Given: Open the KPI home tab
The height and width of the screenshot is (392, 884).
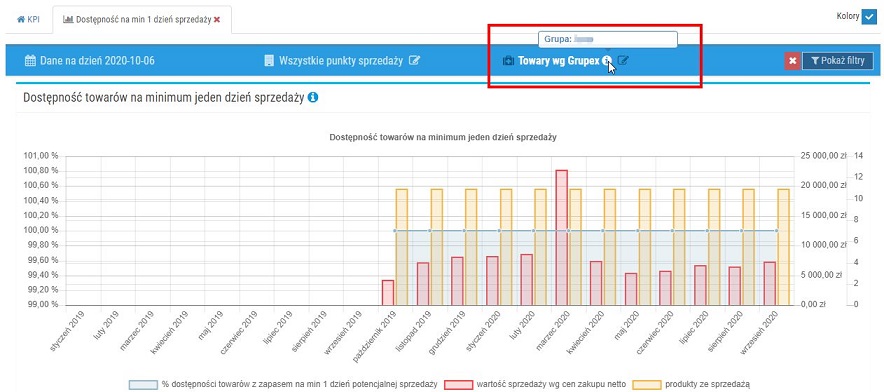Looking at the screenshot, I should [x=29, y=19].
